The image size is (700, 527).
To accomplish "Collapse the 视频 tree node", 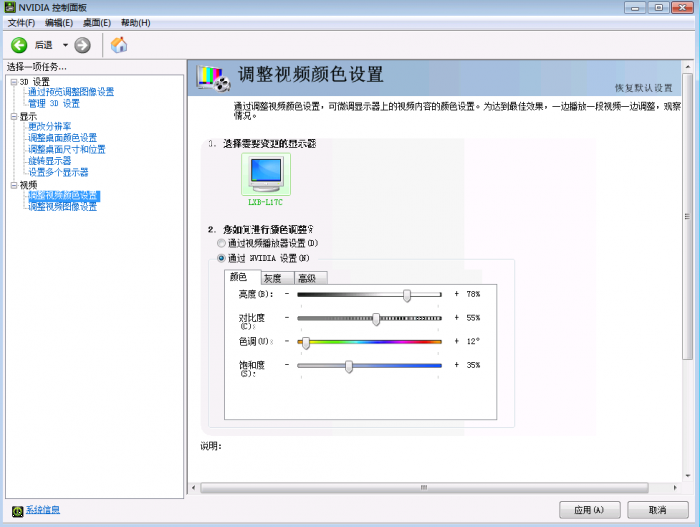I will pyautogui.click(x=14, y=185).
